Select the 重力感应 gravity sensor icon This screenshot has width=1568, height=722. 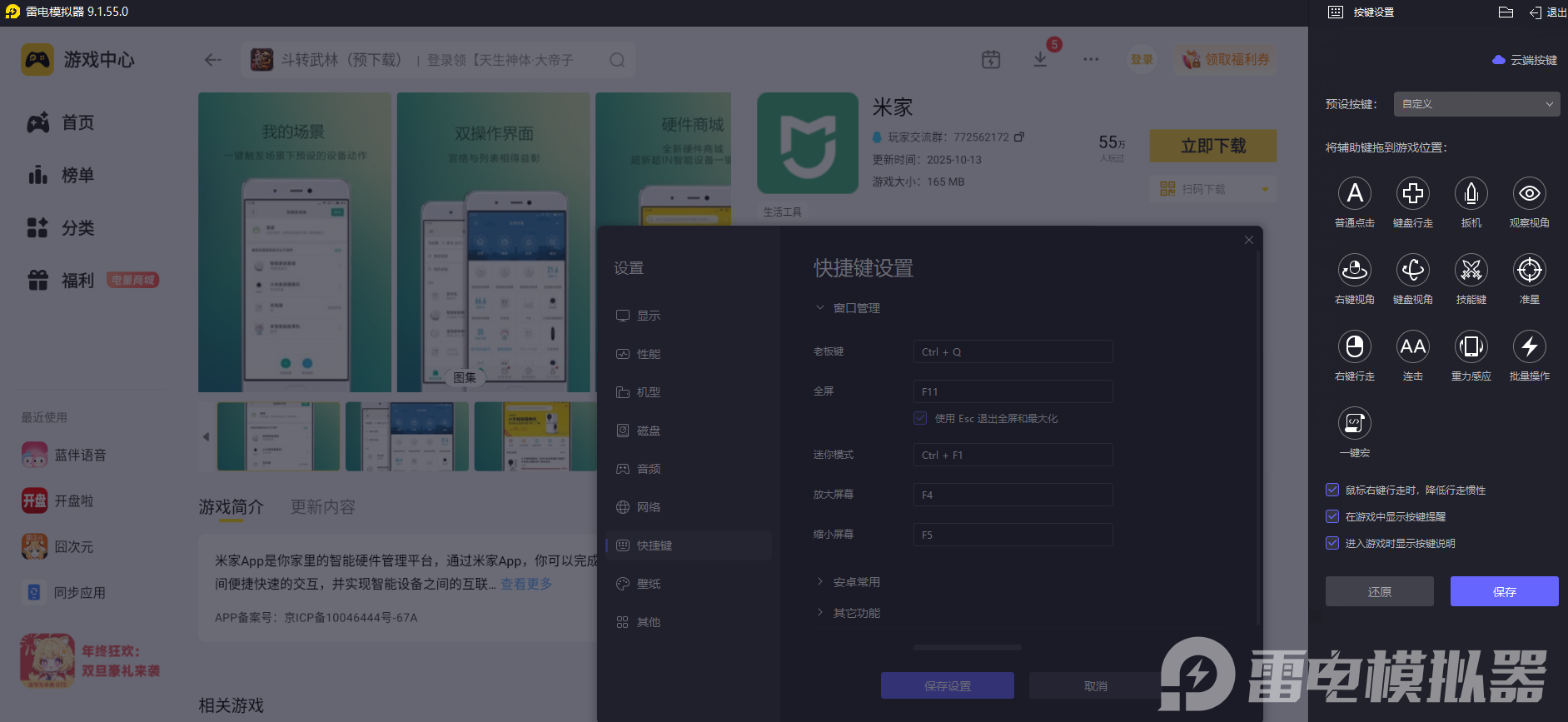pyautogui.click(x=1471, y=346)
